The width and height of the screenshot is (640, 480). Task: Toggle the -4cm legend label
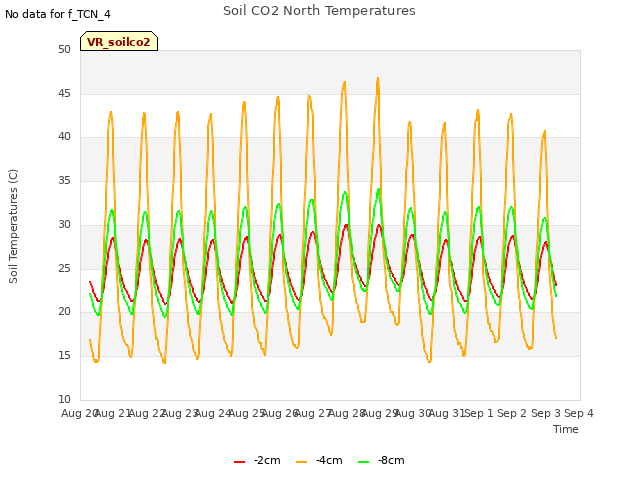[329, 460]
